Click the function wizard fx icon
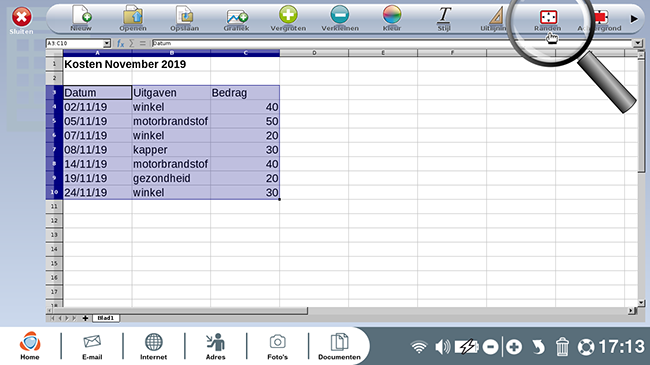This screenshot has height=365, width=650. (120, 43)
